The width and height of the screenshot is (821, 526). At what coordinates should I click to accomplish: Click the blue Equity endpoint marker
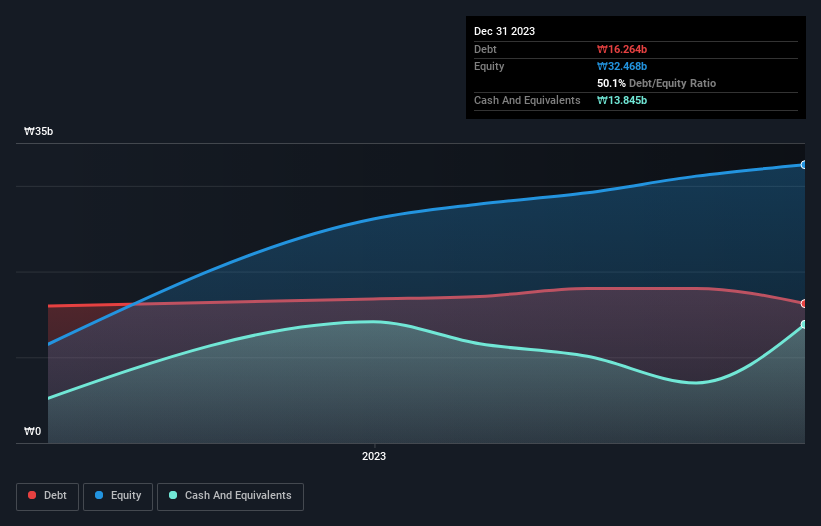click(804, 165)
